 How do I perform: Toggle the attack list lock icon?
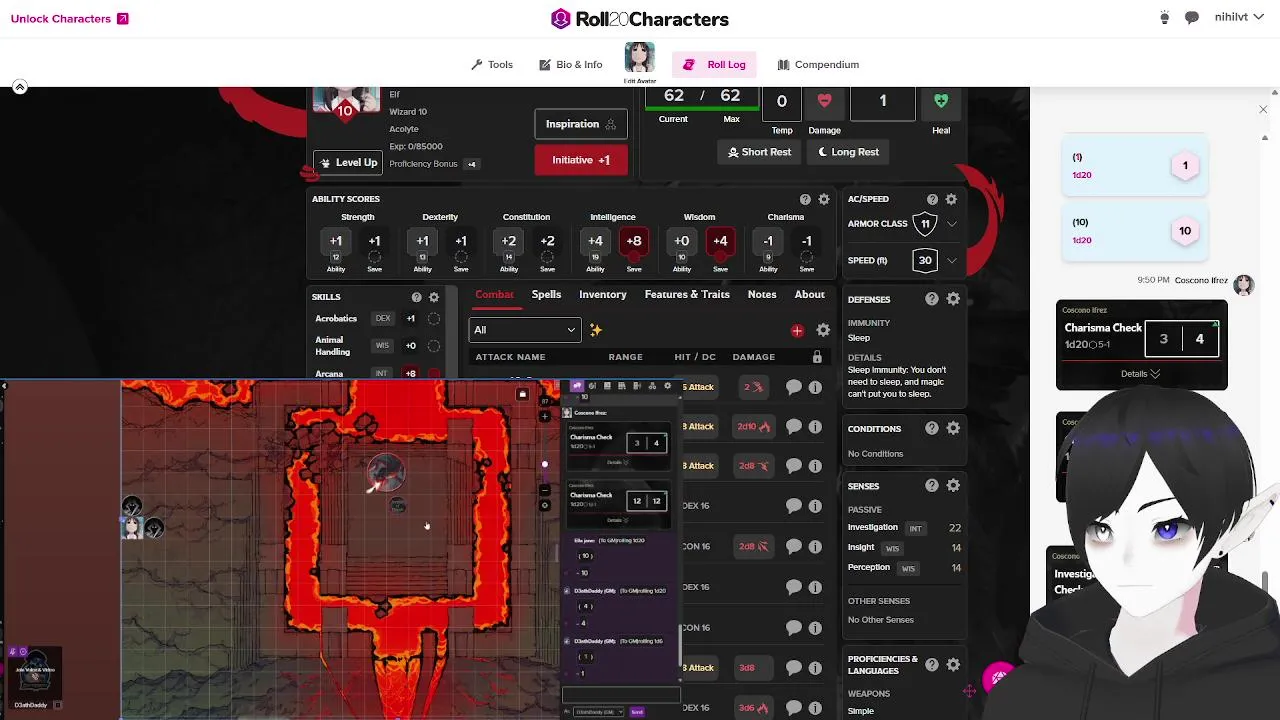(817, 357)
